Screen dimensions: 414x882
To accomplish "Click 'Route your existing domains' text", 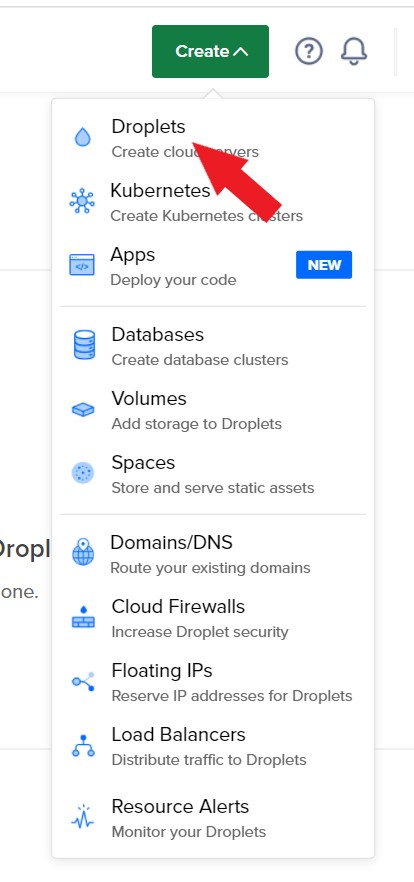I will click(210, 568).
